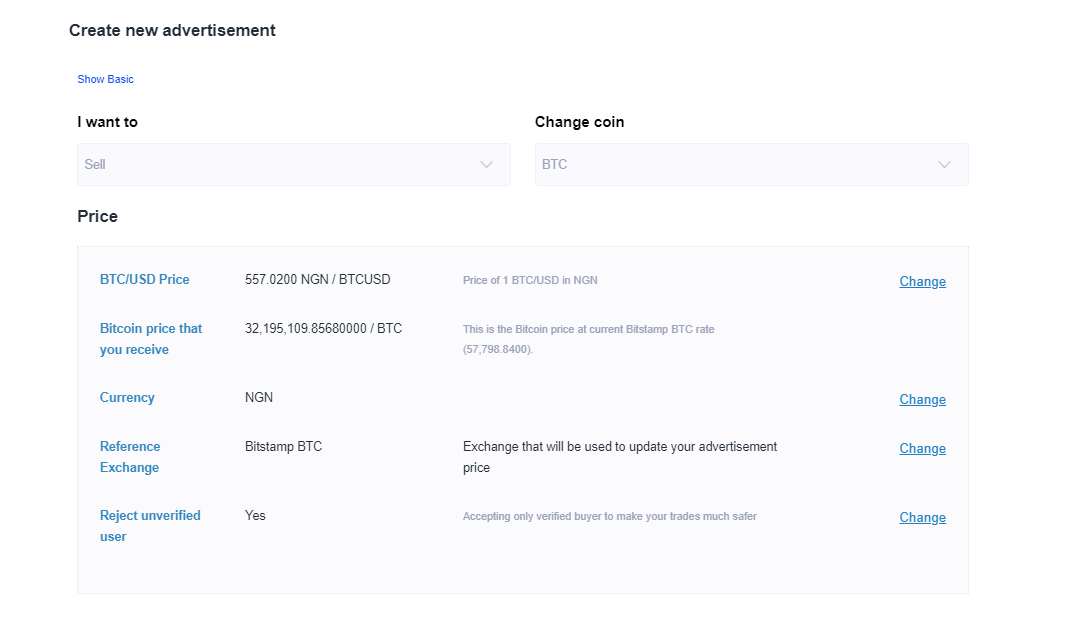Screen dimensions: 1073x619
Task: Click the 'Yes' value for unverified users
Action: coord(255,515)
